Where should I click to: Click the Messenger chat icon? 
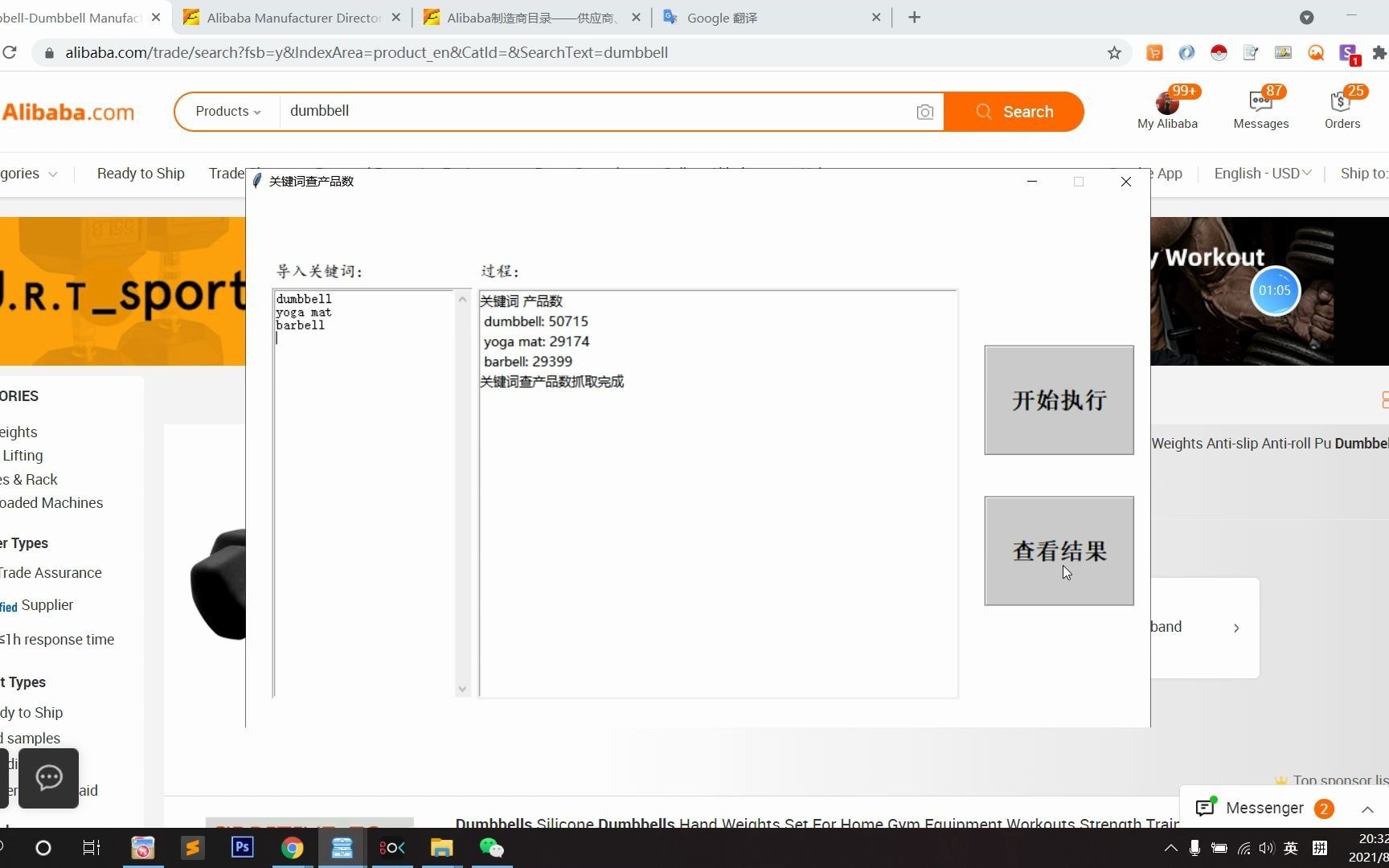pyautogui.click(x=1205, y=808)
